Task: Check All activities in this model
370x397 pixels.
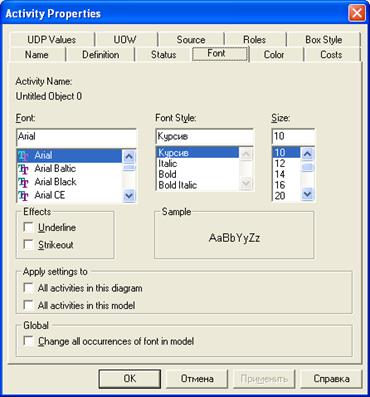Action: (29, 305)
